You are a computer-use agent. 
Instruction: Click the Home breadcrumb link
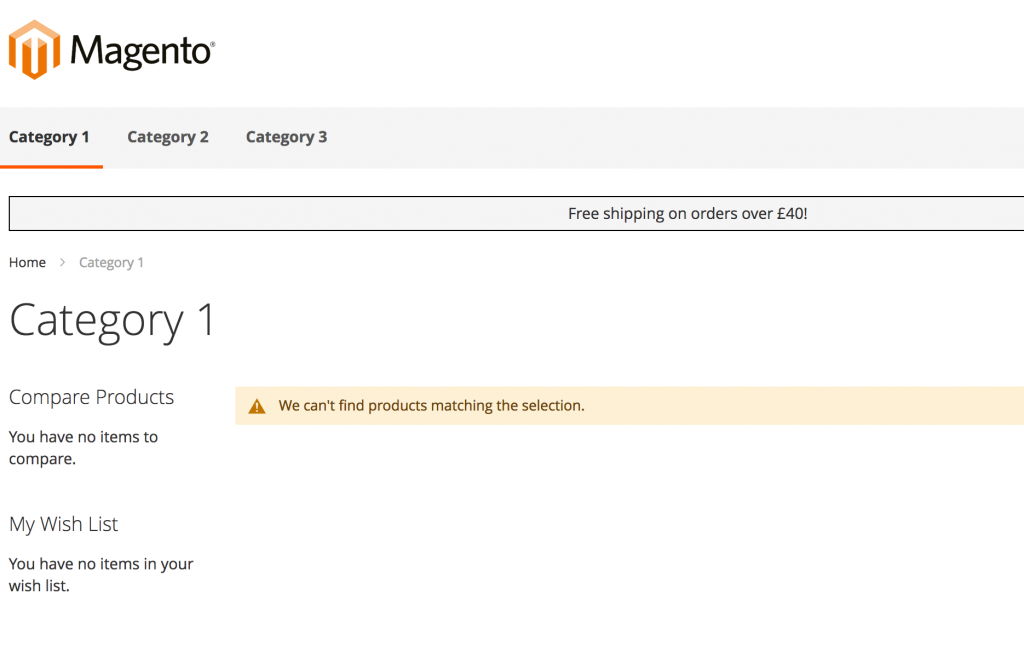[x=27, y=262]
